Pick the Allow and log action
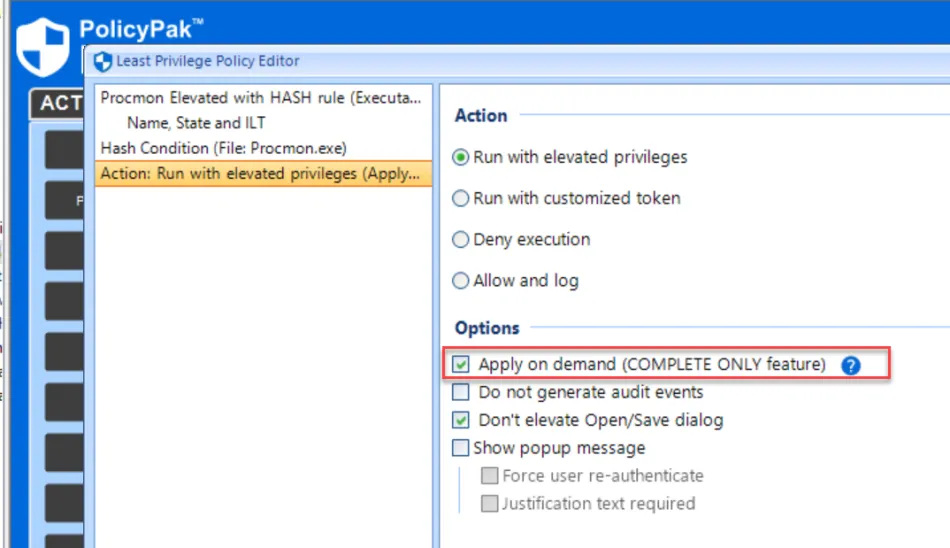Viewport: 950px width, 548px height. tap(461, 281)
